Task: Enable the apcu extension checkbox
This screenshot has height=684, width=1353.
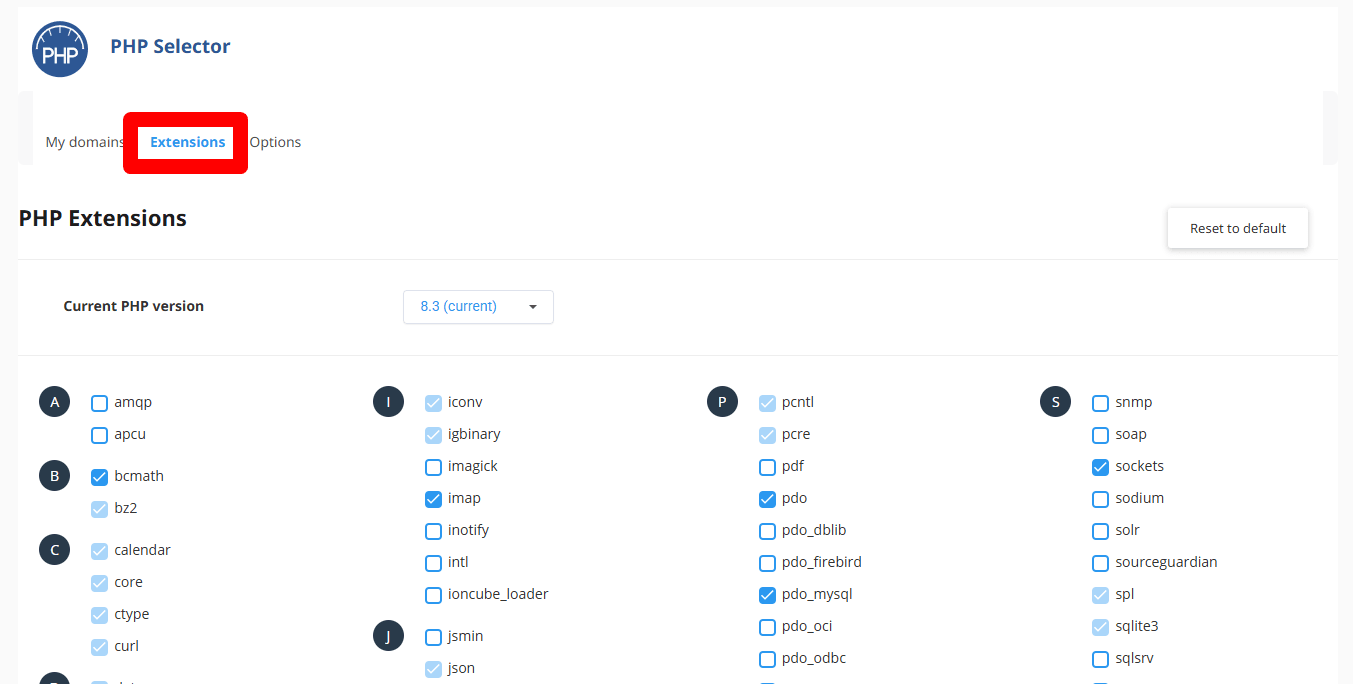Action: pos(99,436)
